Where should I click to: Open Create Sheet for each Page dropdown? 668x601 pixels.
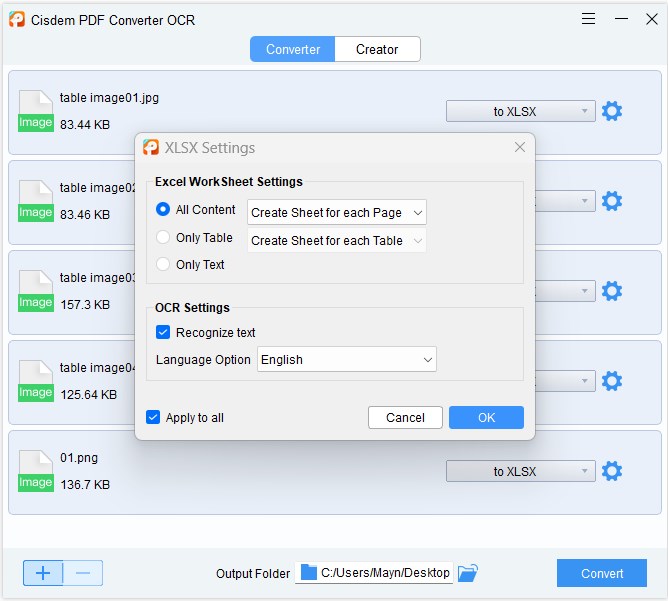coord(337,212)
